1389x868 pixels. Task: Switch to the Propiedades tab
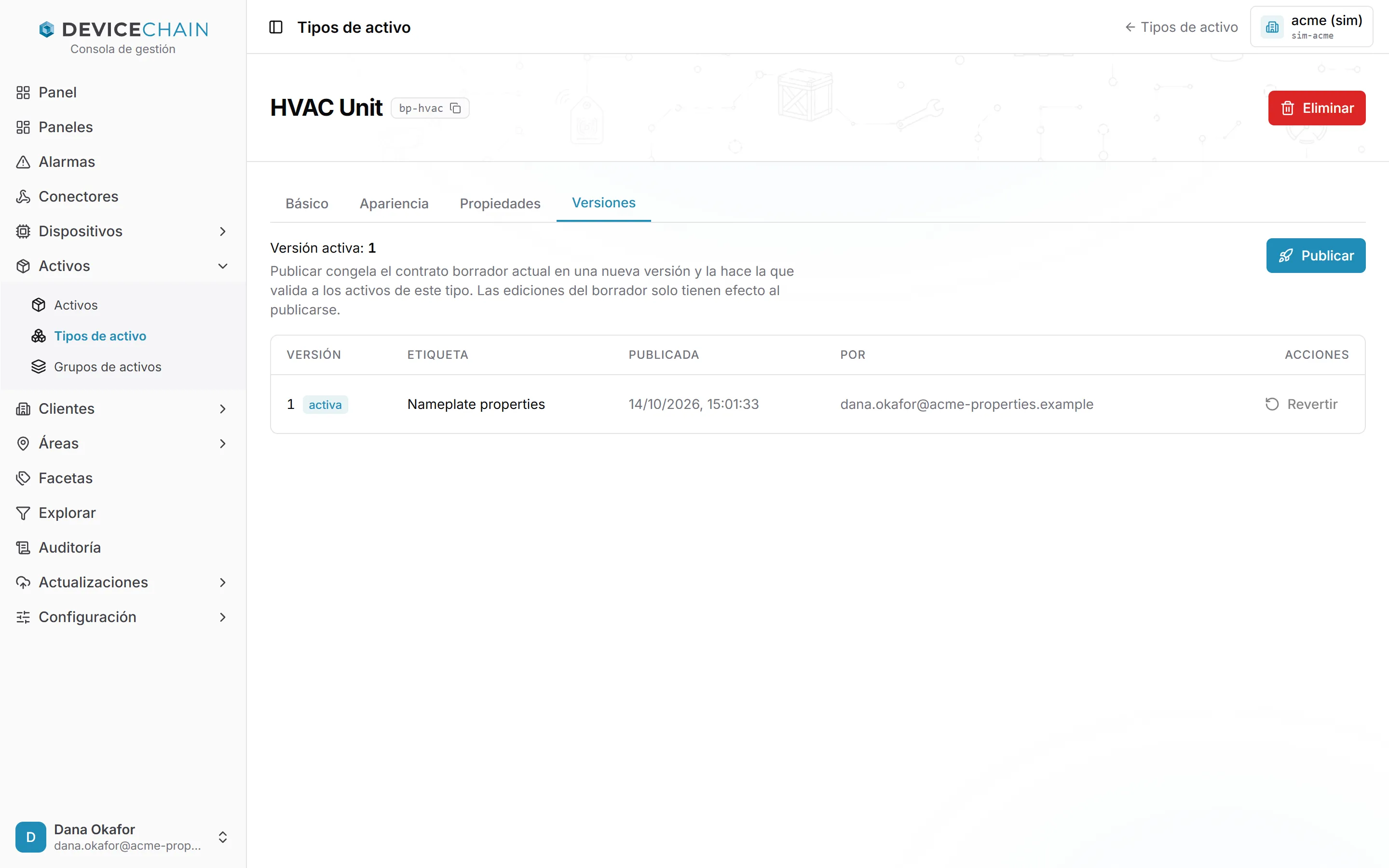tap(500, 203)
